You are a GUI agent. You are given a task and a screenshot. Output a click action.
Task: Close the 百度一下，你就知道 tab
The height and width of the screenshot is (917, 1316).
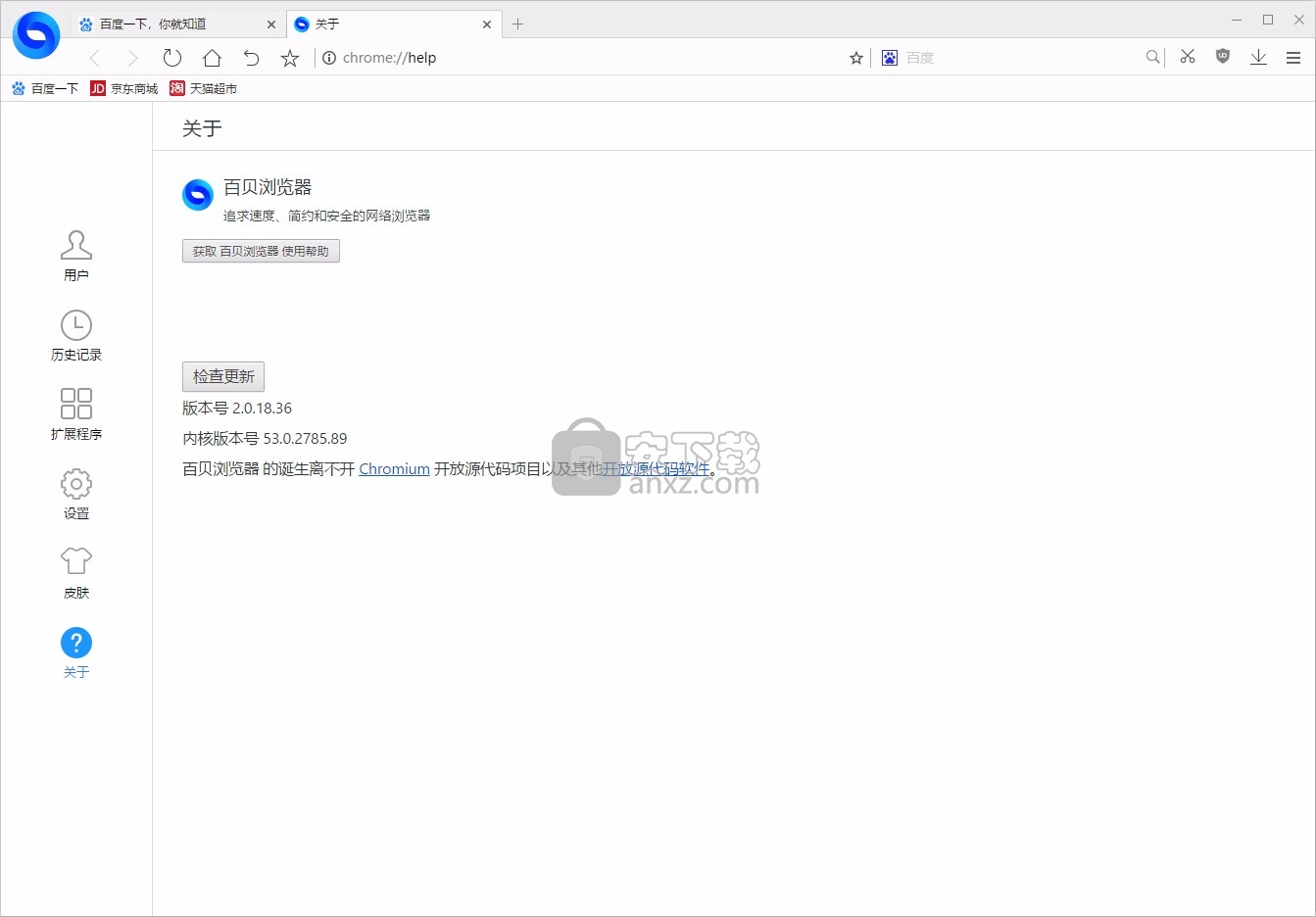click(x=271, y=24)
